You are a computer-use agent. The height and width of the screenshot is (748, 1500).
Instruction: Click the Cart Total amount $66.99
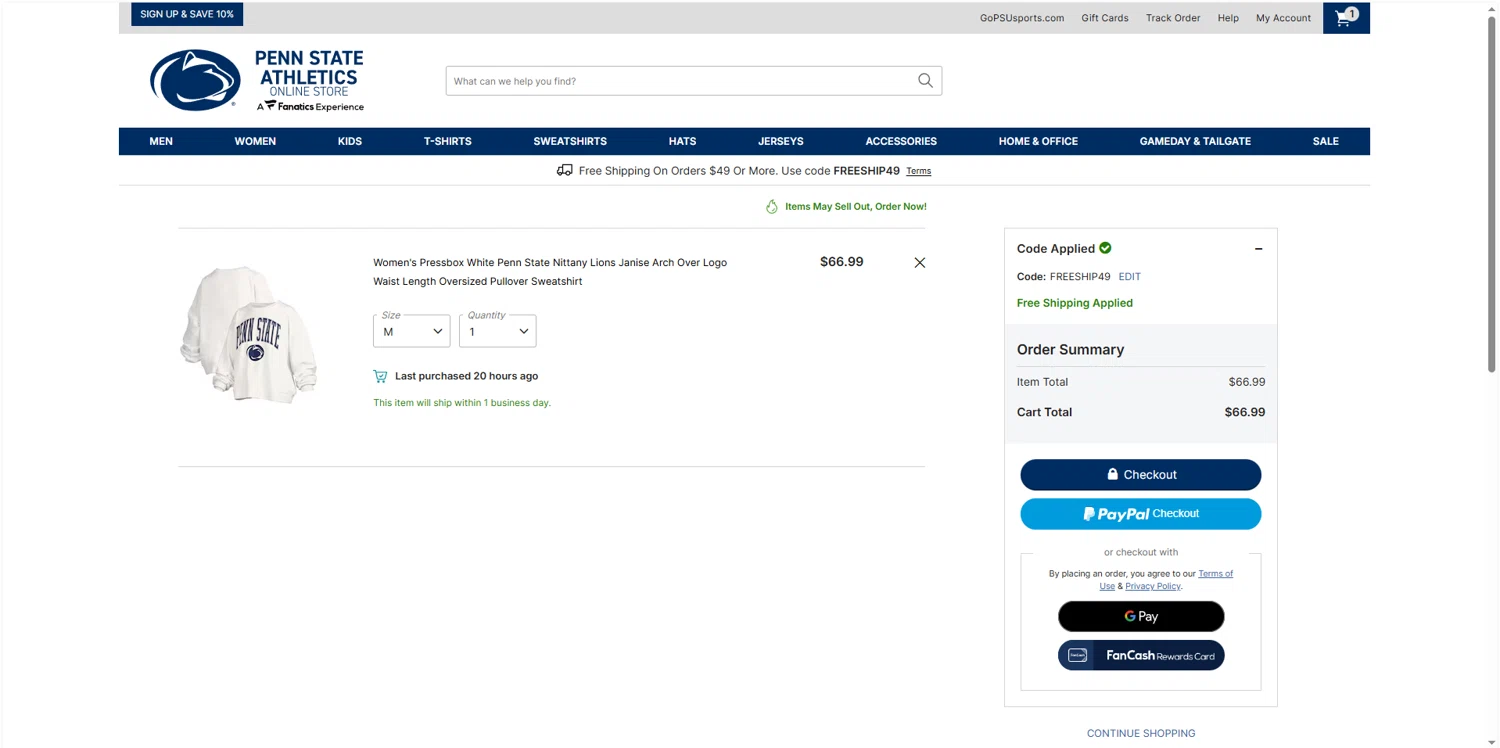pyautogui.click(x=1245, y=412)
